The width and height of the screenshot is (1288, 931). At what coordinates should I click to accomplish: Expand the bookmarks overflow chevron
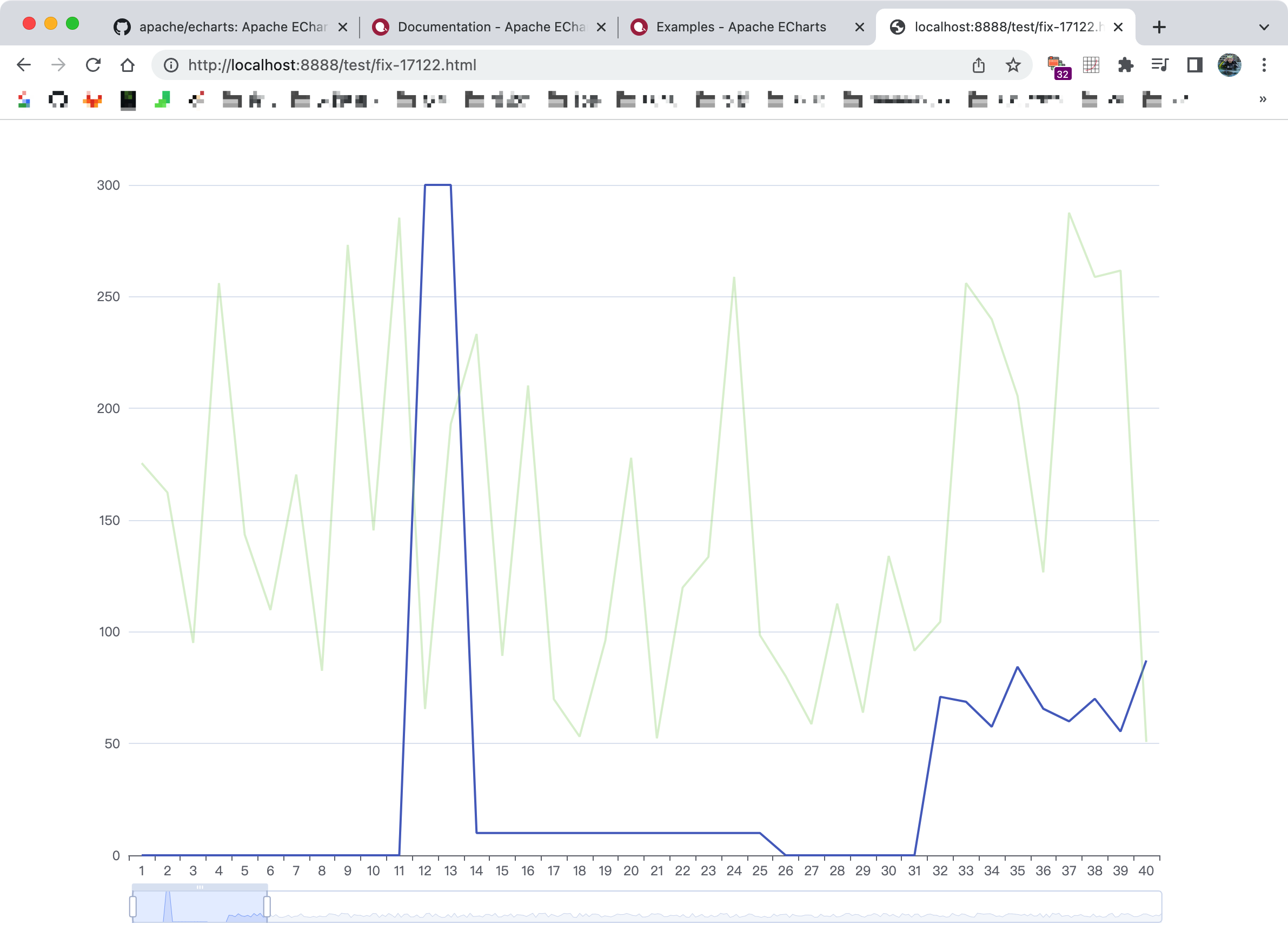coord(1263,99)
